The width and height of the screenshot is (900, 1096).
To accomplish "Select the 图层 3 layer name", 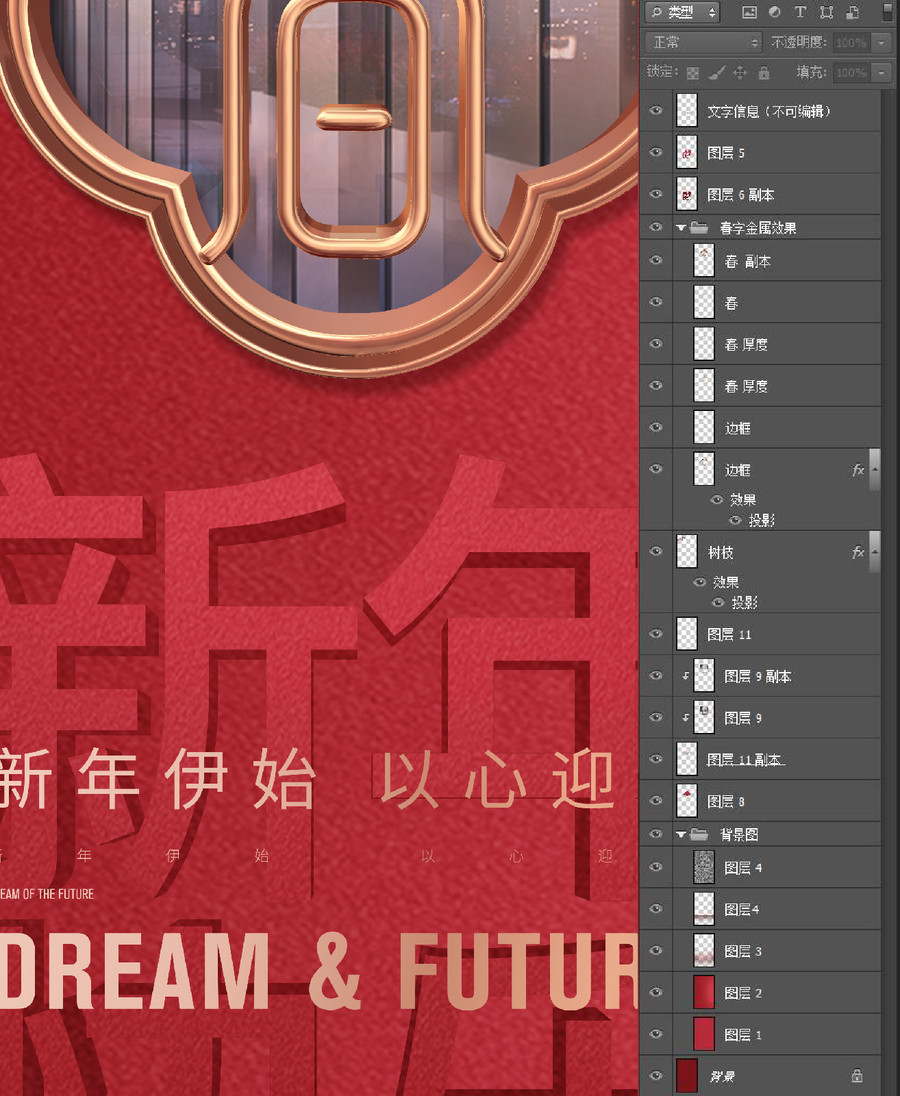I will pyautogui.click(x=743, y=951).
